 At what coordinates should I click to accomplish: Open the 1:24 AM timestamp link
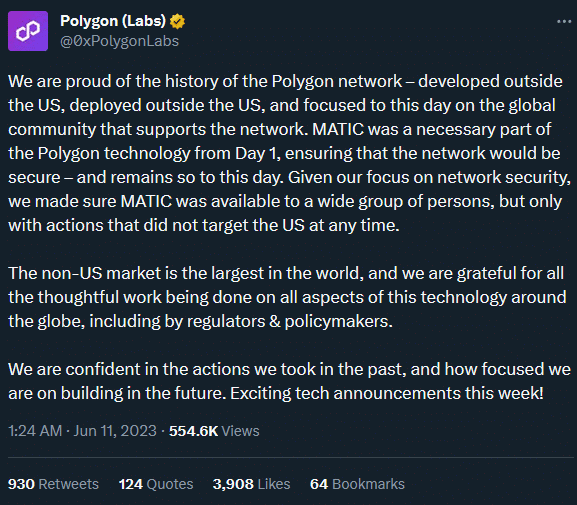click(35, 431)
